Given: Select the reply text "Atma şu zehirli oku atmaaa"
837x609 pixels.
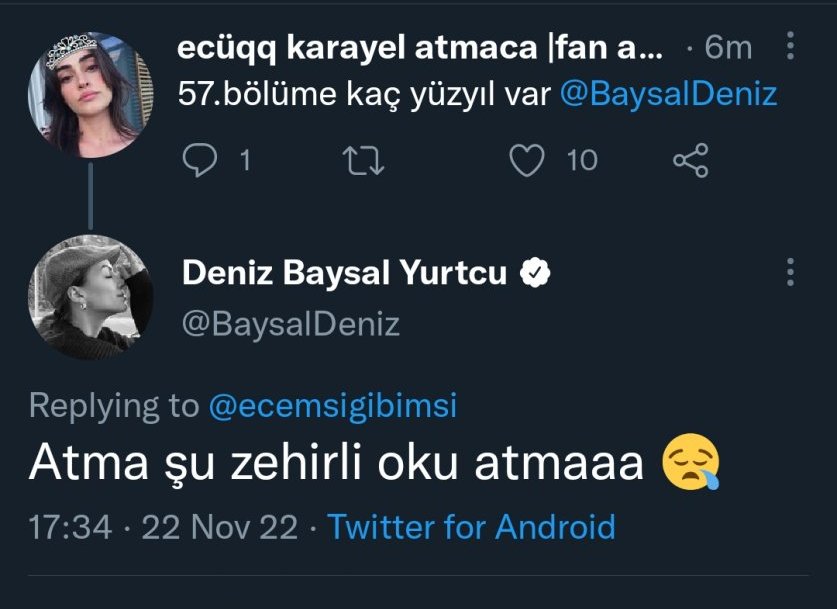Looking at the screenshot, I should coord(336,464).
